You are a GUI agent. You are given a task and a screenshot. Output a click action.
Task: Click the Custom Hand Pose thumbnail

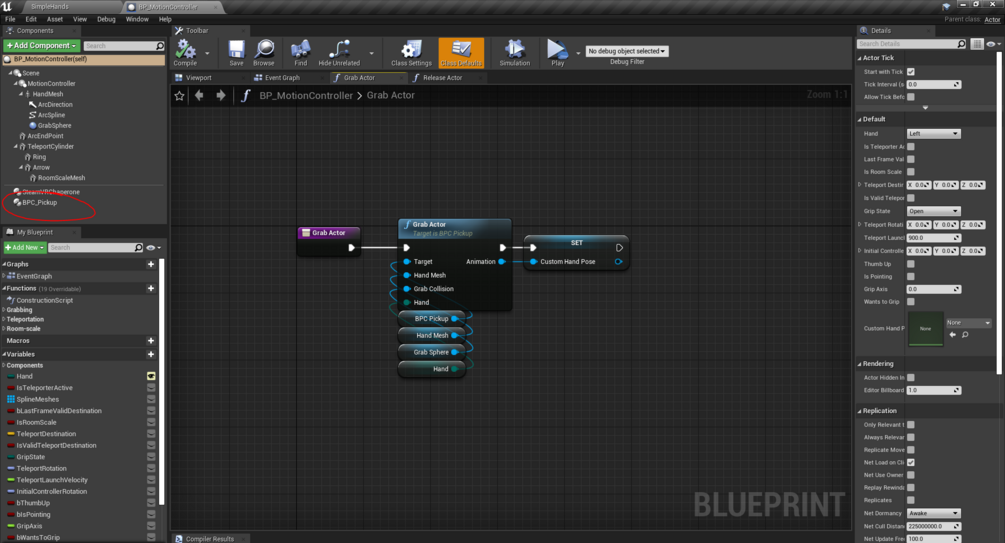(925, 329)
